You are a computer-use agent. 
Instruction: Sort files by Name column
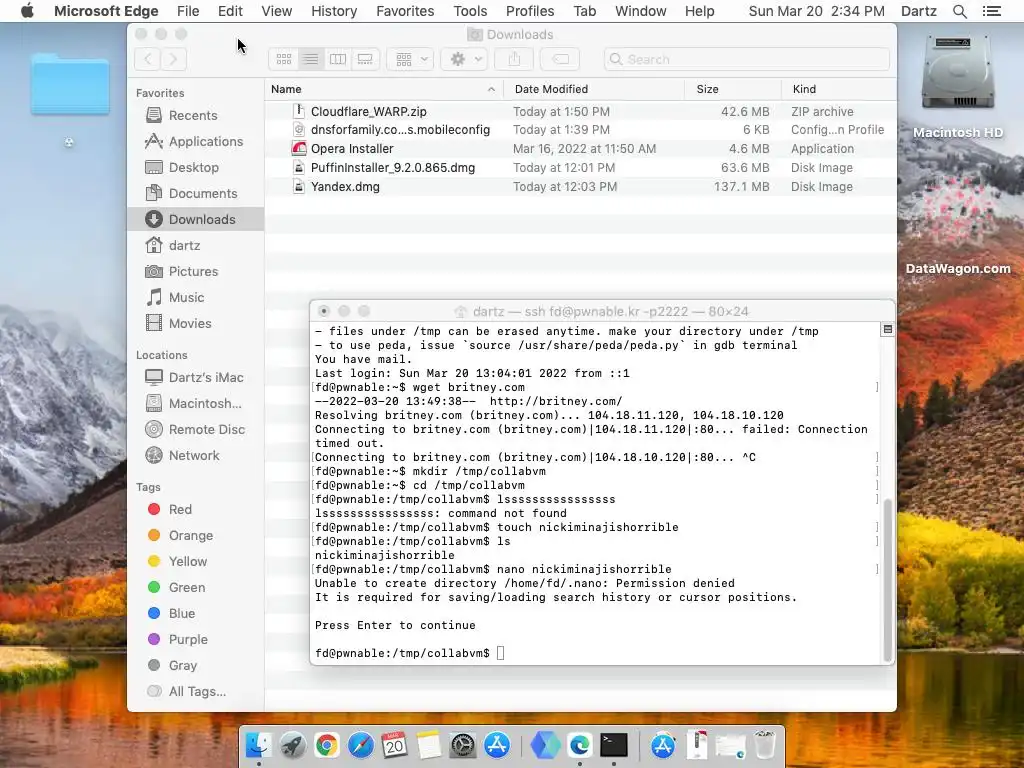pos(384,89)
